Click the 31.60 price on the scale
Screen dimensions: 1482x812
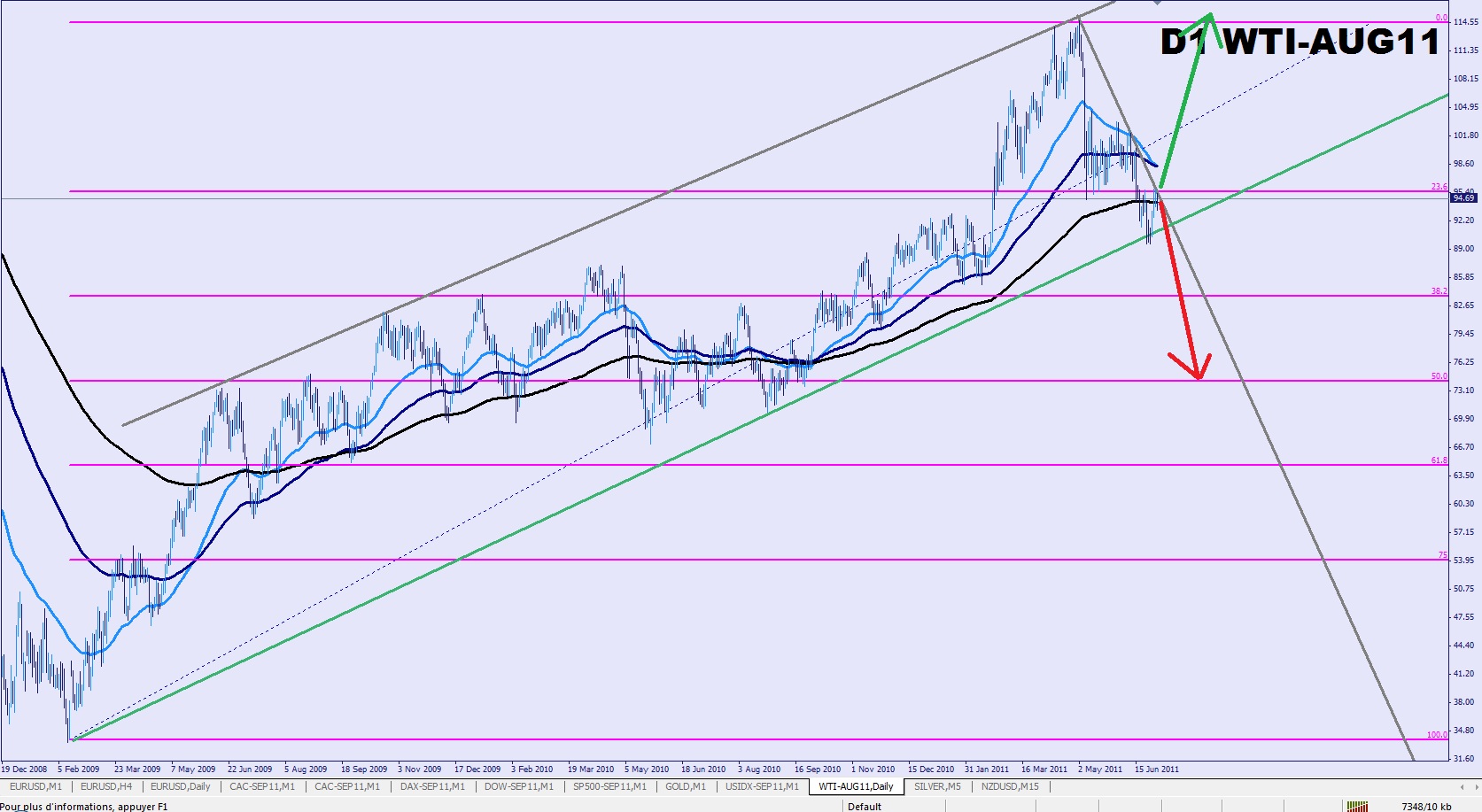click(x=1463, y=759)
